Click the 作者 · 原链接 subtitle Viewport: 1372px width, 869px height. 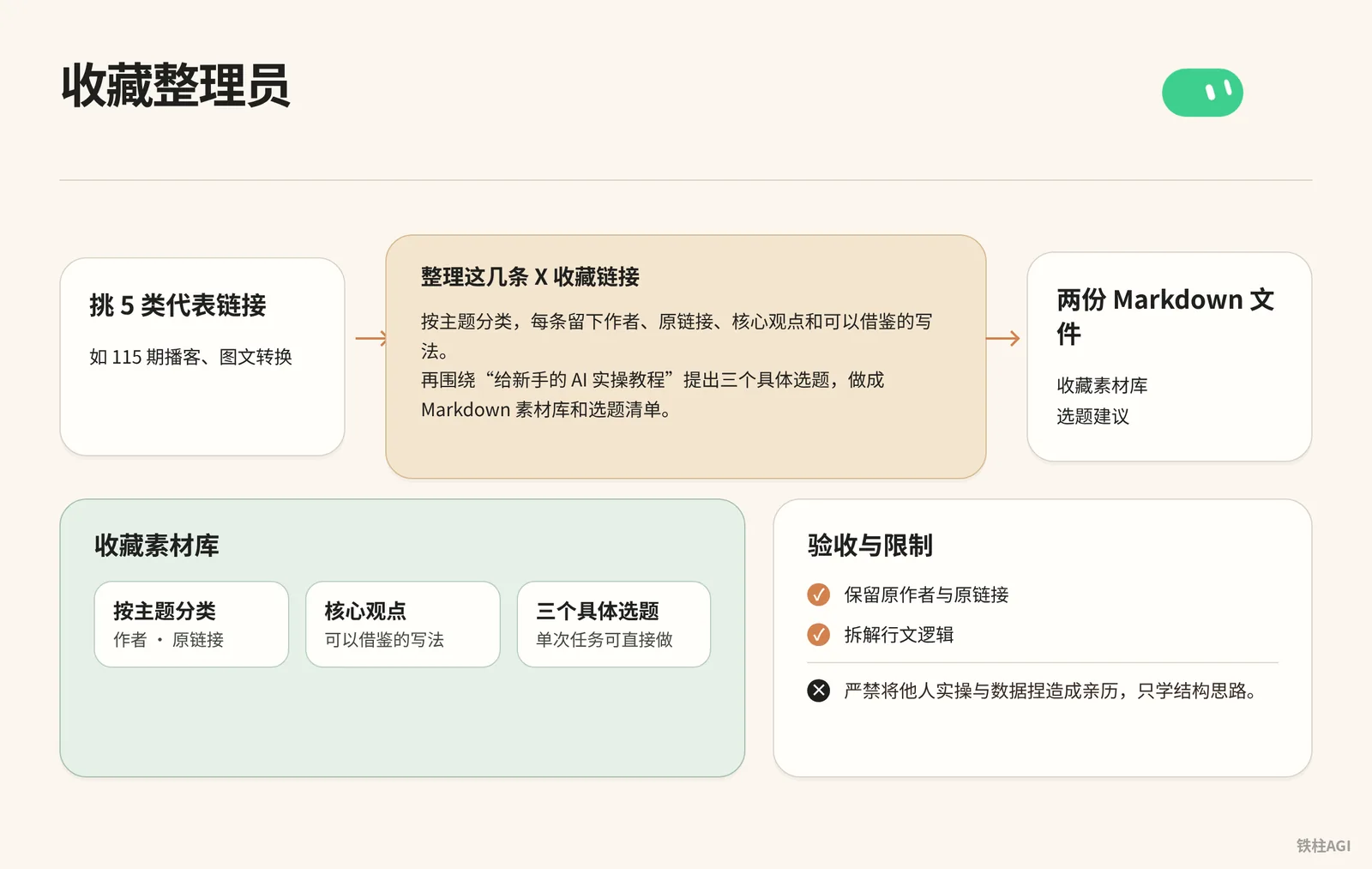click(169, 640)
